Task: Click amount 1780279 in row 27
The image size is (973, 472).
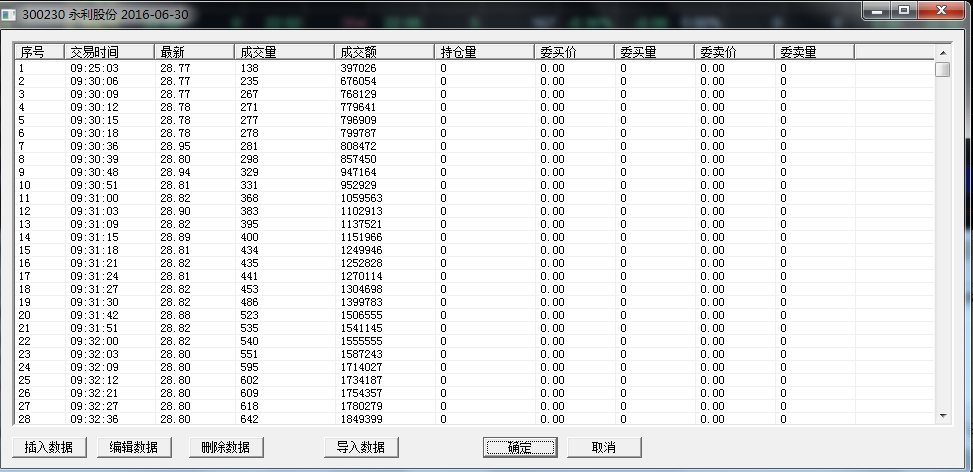Action: pos(361,407)
